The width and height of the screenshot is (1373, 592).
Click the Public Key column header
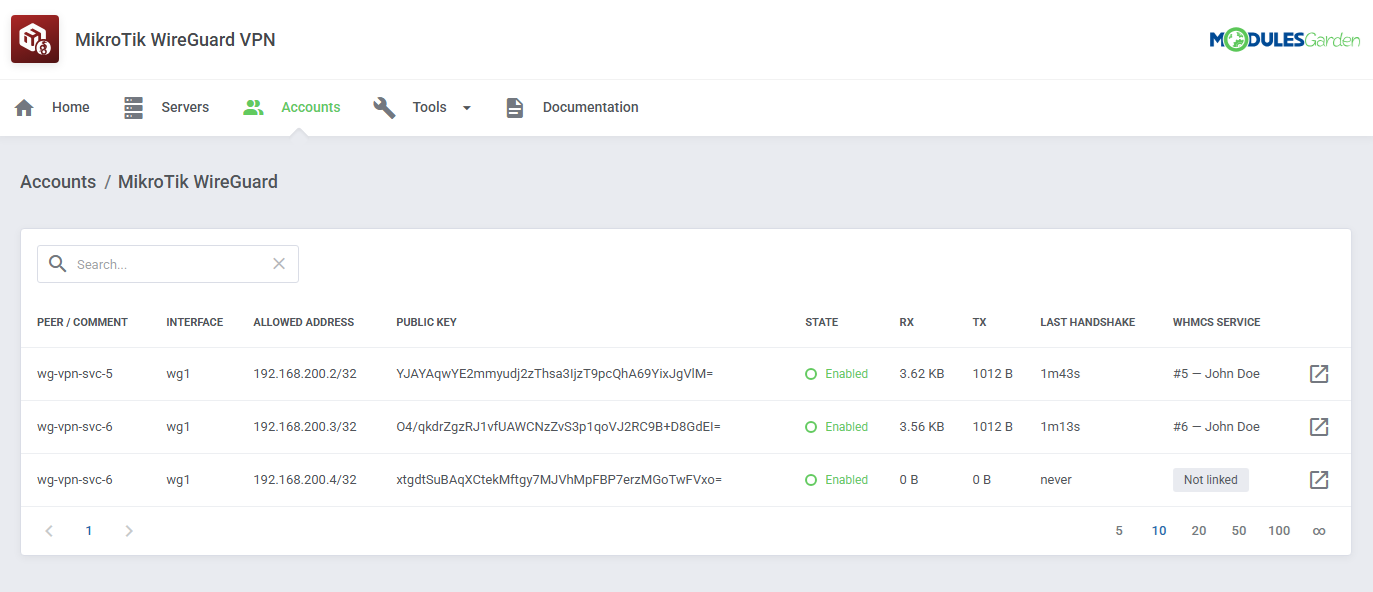coord(427,322)
